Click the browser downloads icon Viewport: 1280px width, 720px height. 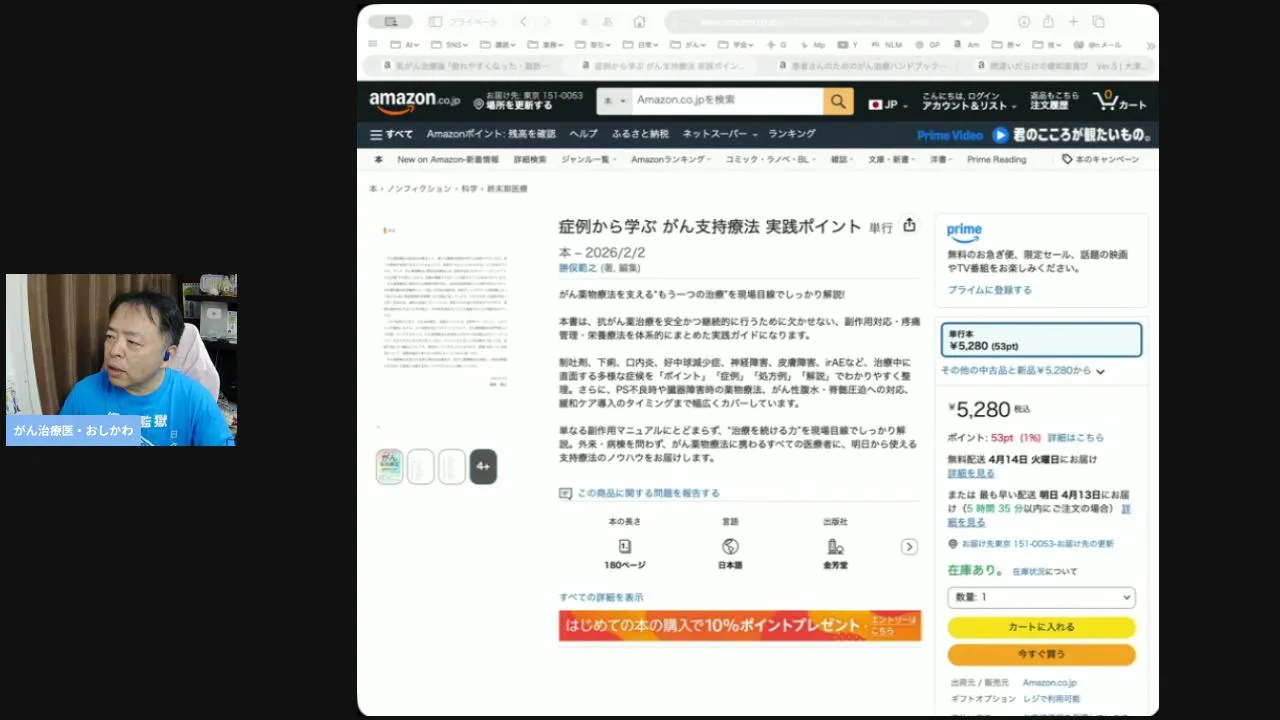pyautogui.click(x=1024, y=22)
